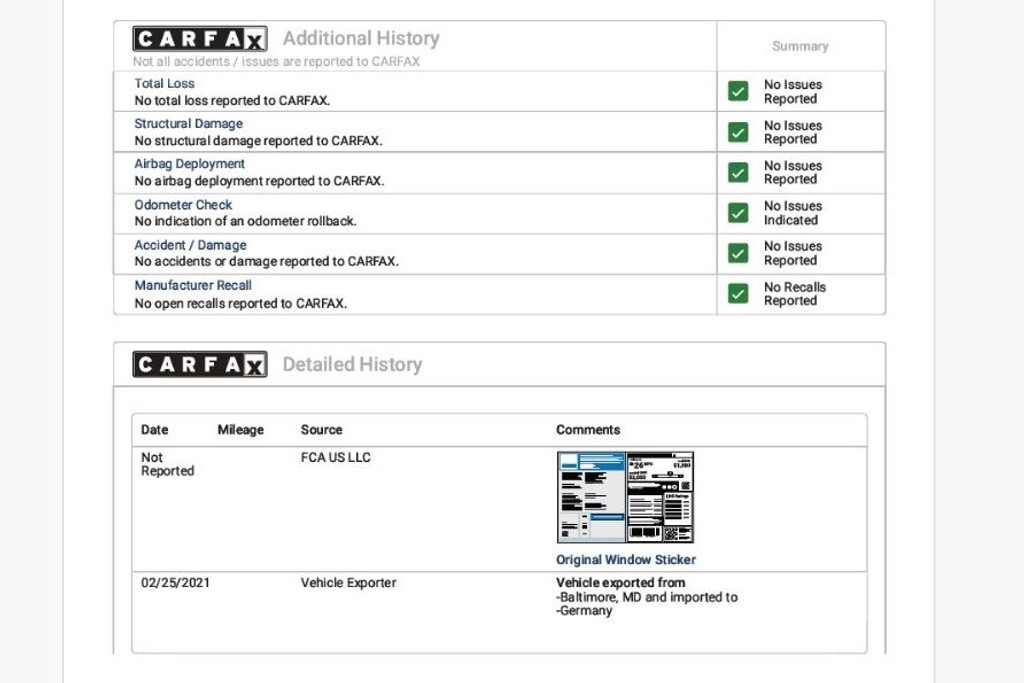Click the green checkmark for Manufacturer Recall
This screenshot has width=1024, height=683.
[x=738, y=294]
